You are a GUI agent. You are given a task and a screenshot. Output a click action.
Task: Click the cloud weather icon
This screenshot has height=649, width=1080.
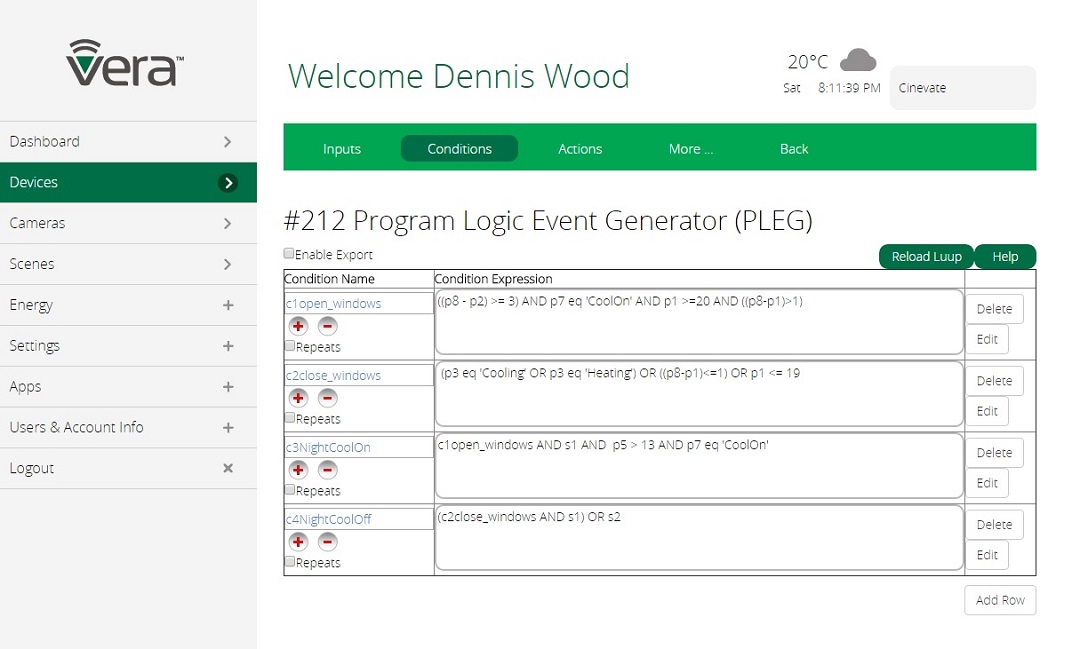pyautogui.click(x=858, y=60)
